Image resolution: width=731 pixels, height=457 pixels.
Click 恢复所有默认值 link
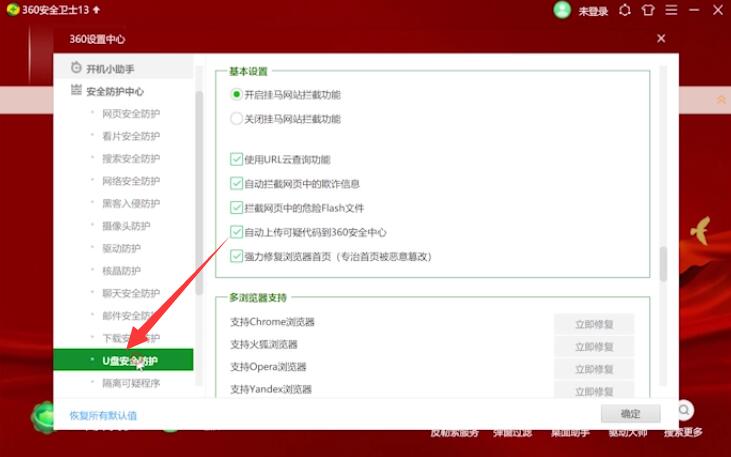click(x=103, y=415)
